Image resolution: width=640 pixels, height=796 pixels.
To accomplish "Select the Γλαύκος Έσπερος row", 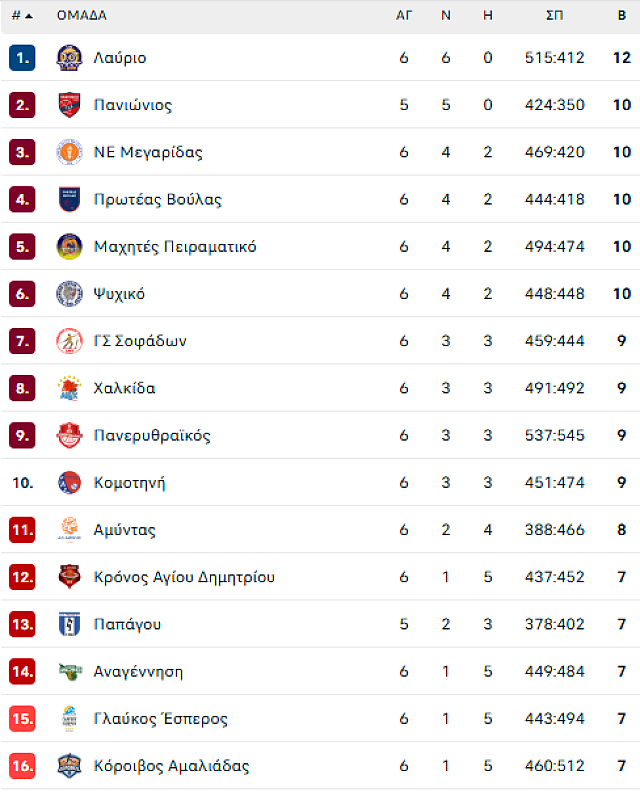I will [320, 719].
